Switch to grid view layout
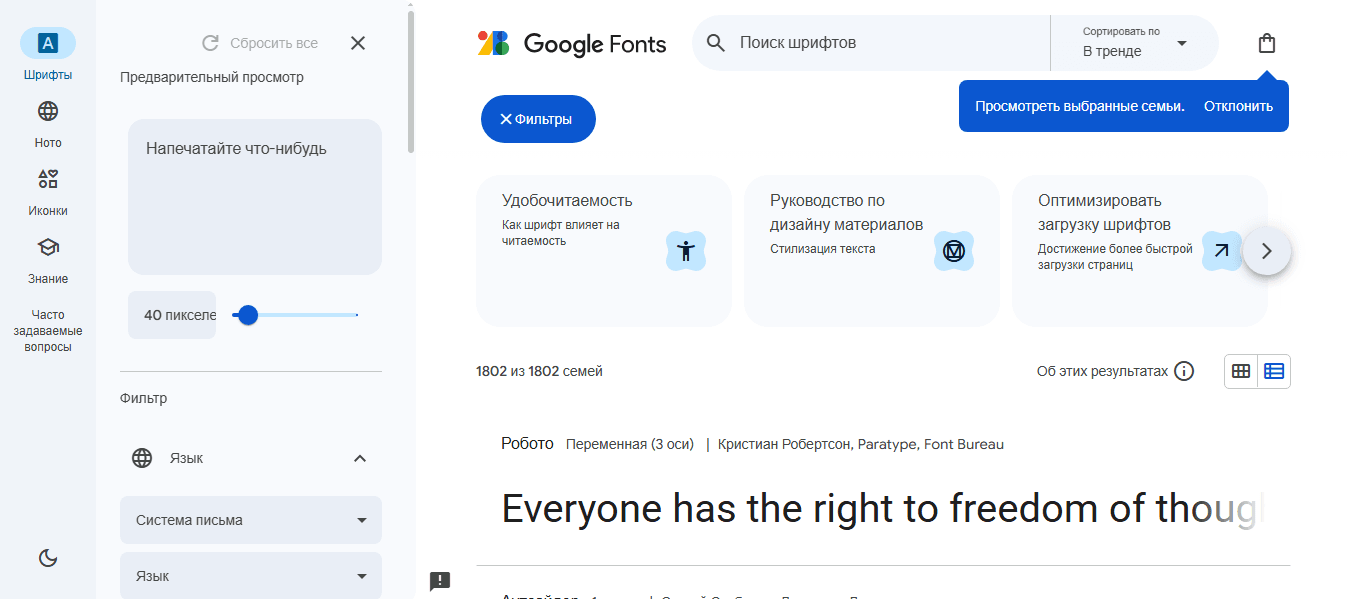 click(x=1241, y=371)
